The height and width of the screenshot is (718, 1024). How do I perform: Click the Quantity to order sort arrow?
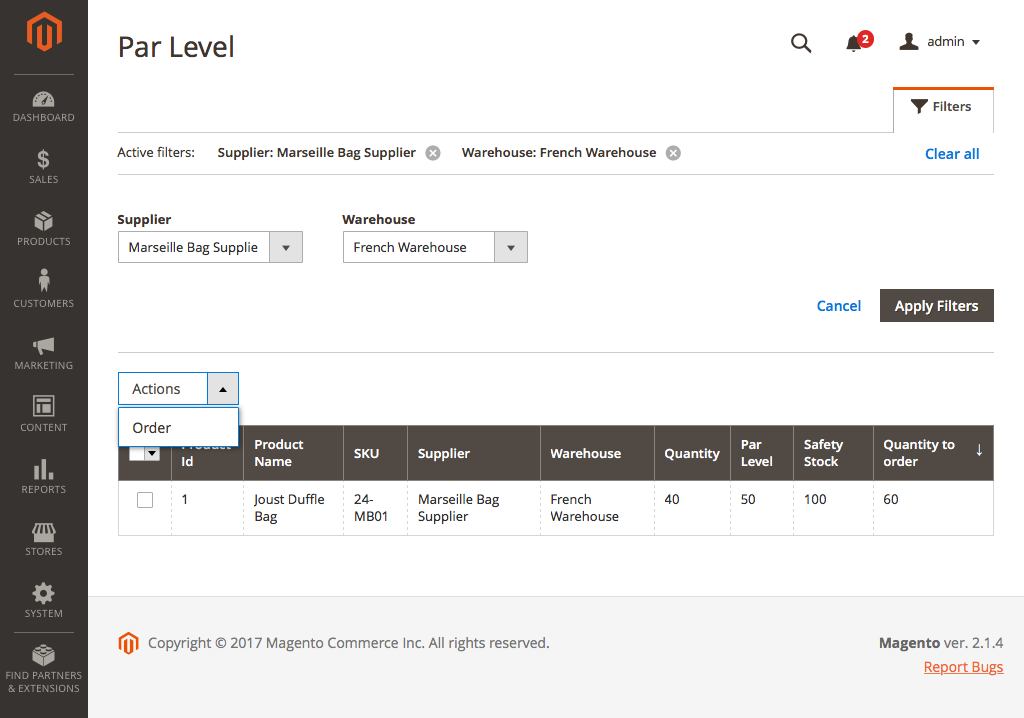coord(979,450)
